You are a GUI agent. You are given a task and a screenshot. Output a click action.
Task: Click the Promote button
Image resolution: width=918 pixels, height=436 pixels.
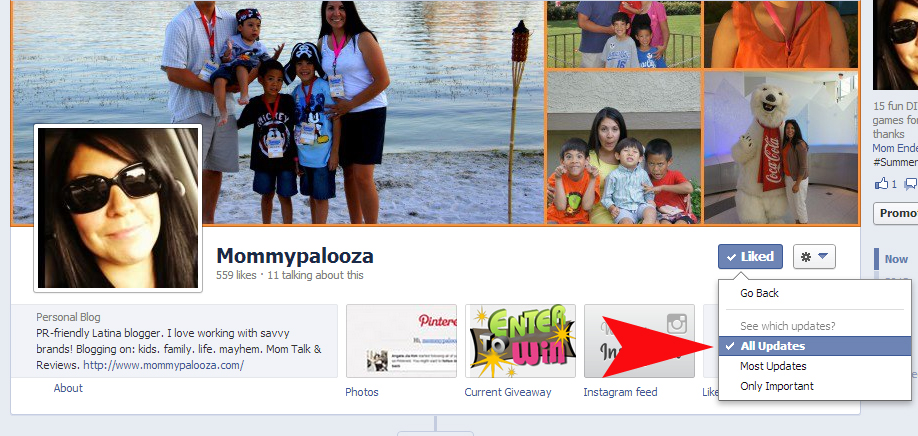[x=896, y=214]
